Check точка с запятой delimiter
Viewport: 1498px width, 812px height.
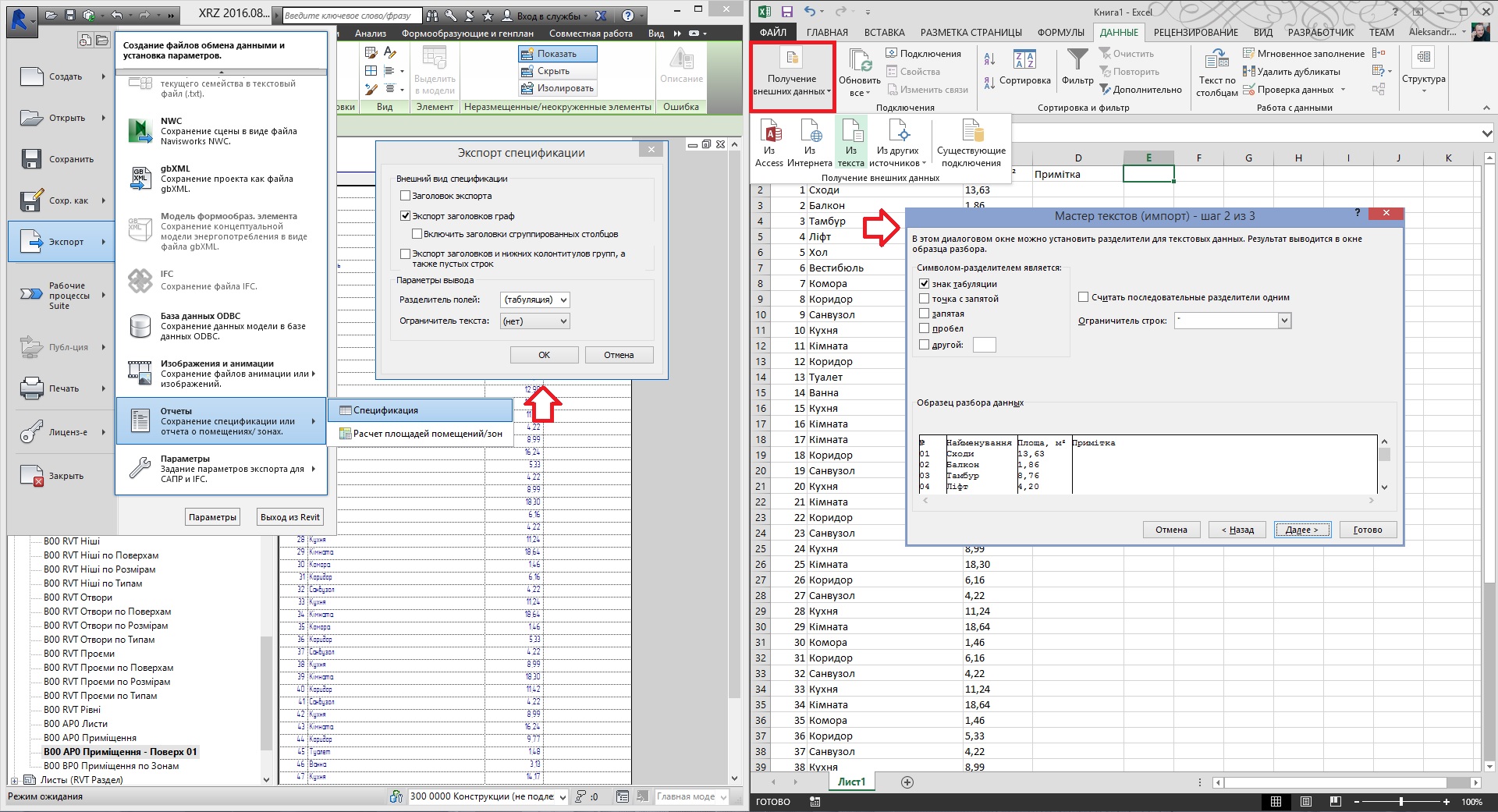(x=925, y=299)
